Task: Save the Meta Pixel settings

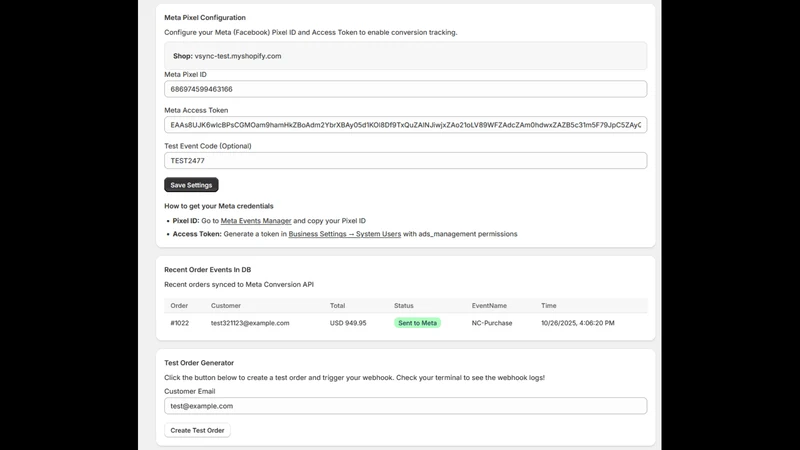Action: 191,185
